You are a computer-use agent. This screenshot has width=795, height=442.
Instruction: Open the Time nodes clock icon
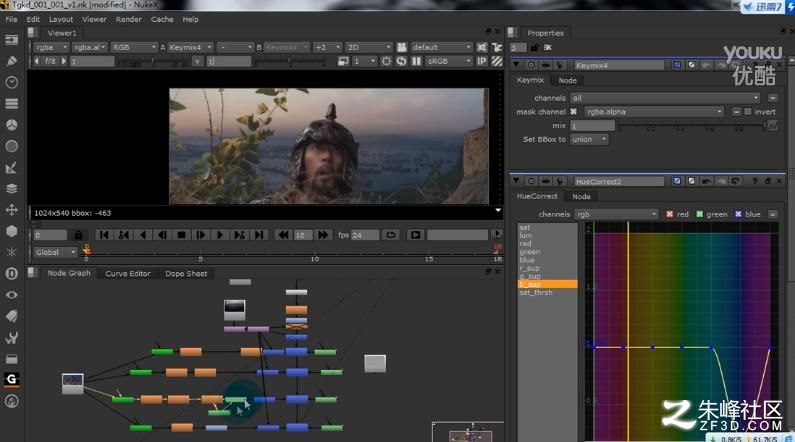[11, 82]
